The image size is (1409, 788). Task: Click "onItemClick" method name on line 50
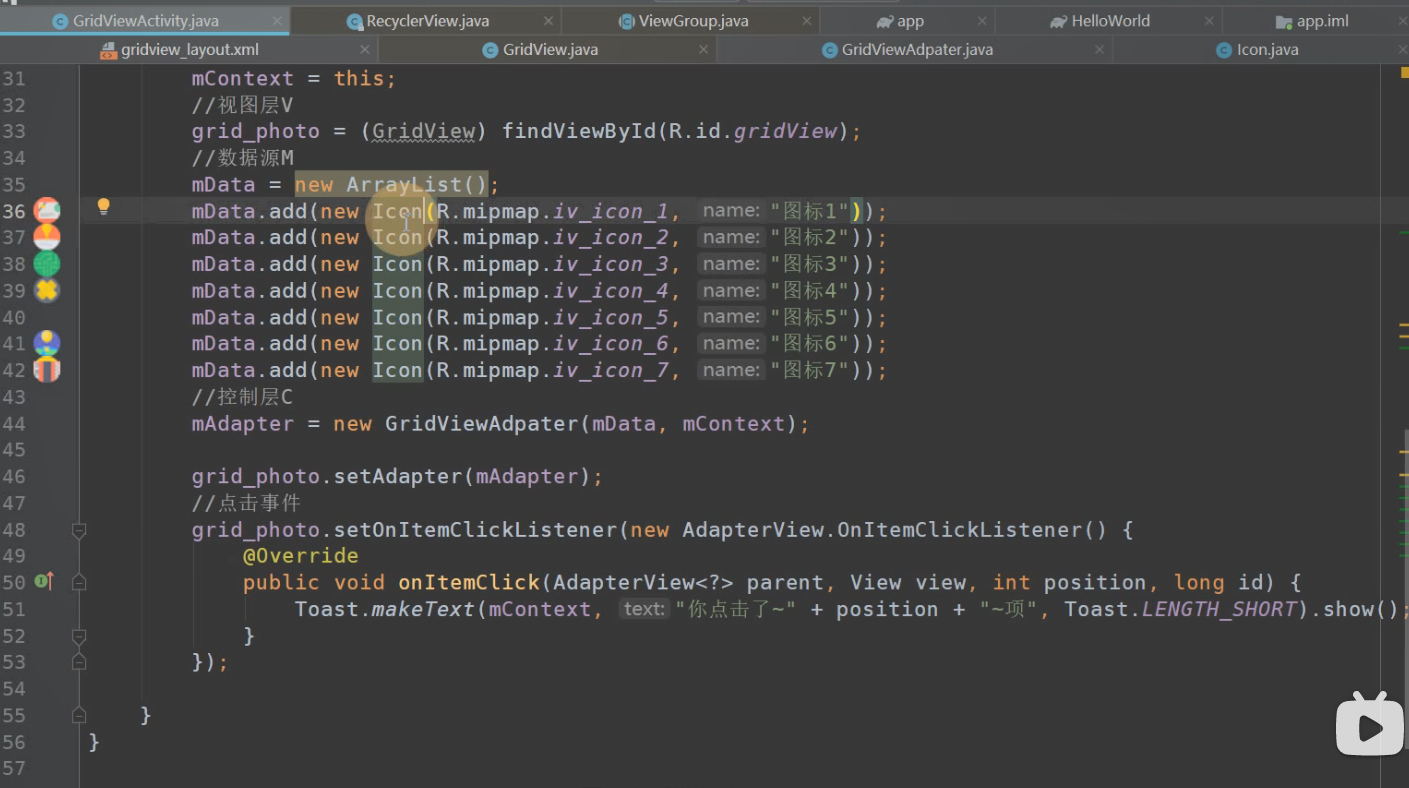469,582
